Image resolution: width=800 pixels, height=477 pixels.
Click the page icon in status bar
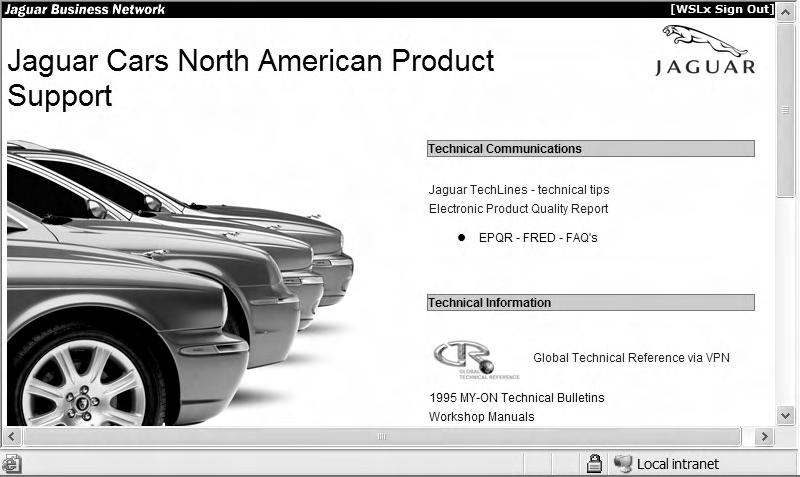(11, 464)
